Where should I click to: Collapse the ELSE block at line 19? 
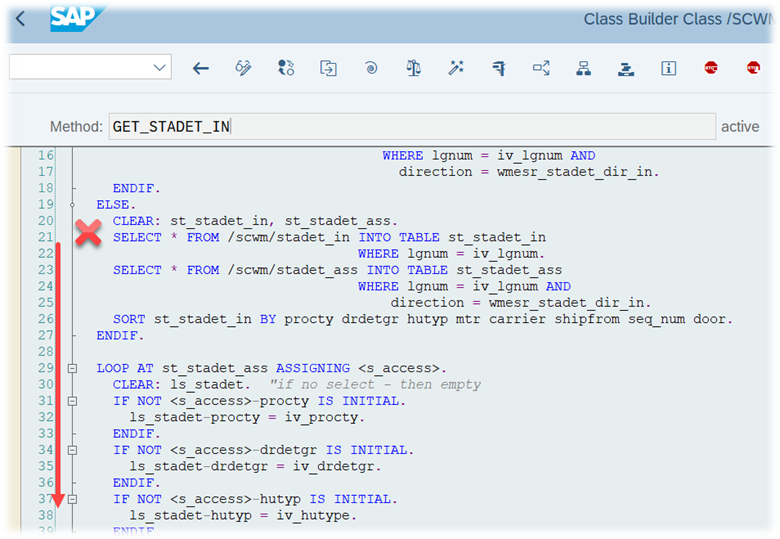[73, 204]
